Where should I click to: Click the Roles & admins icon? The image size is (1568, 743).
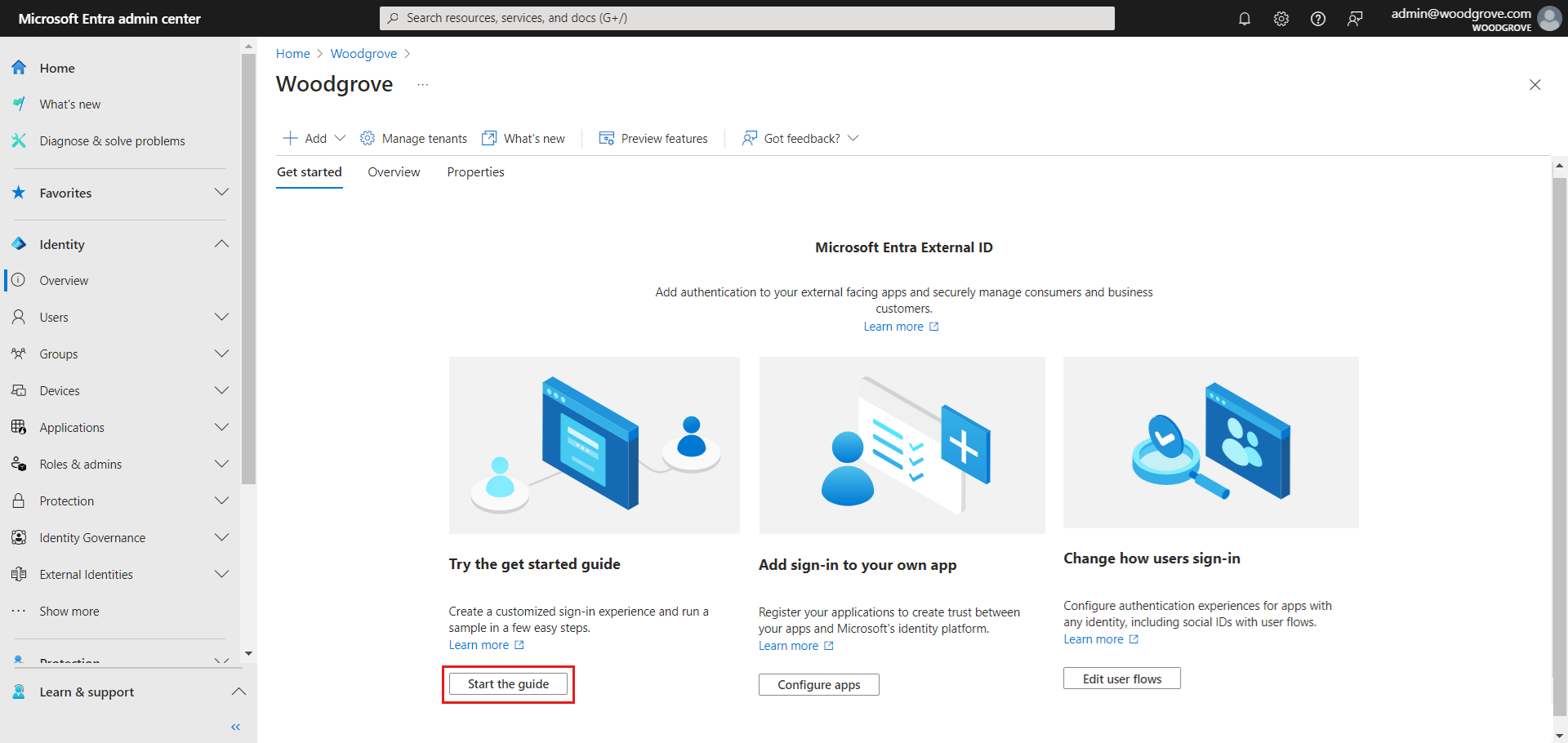tap(19, 464)
